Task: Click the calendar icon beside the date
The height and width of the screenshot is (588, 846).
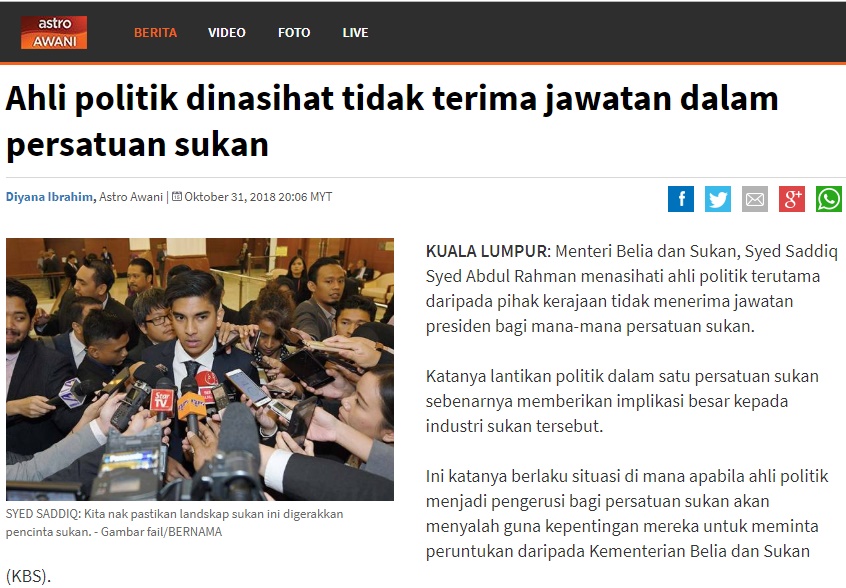Action: coord(177,196)
